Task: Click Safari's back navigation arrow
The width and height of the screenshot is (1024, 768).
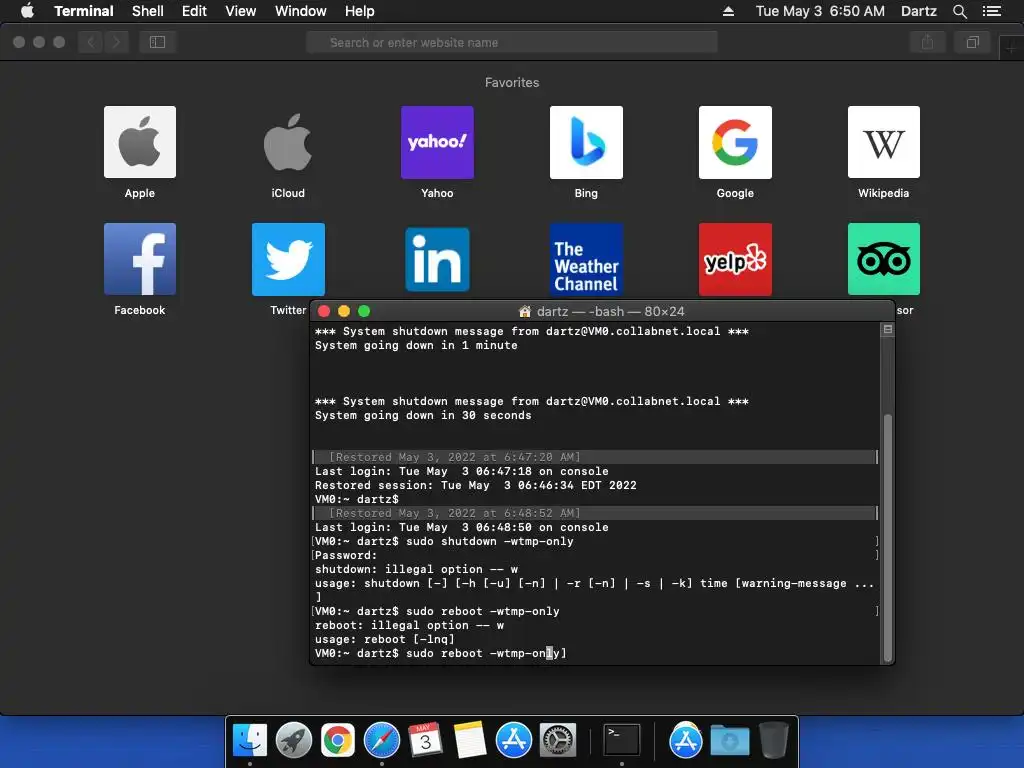Action: tap(91, 42)
